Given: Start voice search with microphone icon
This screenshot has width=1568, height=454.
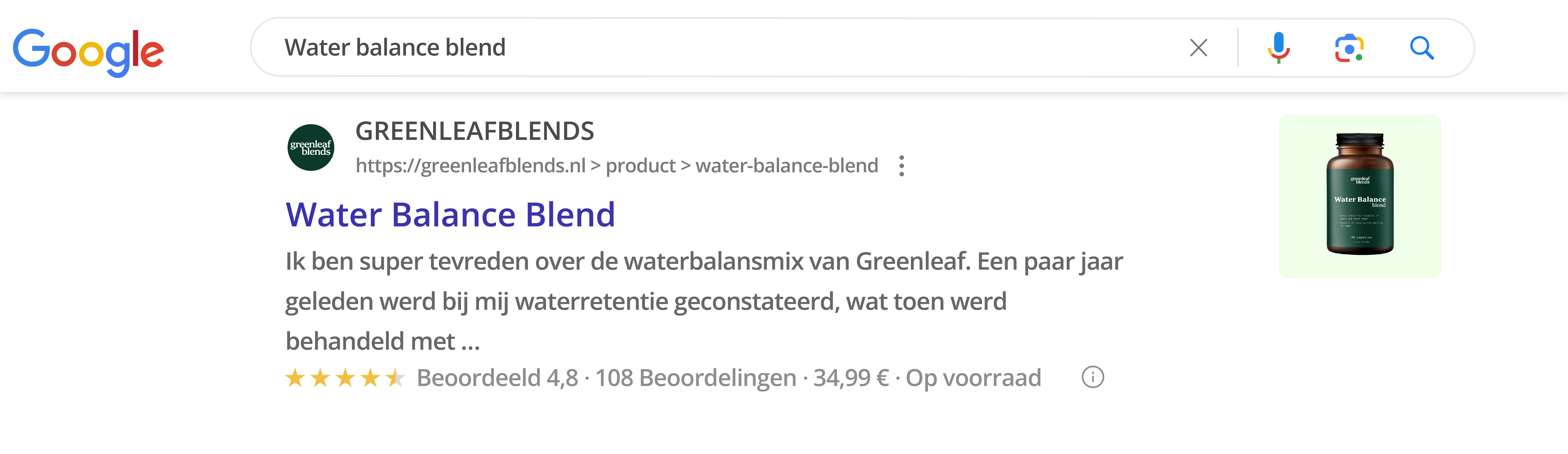Looking at the screenshot, I should click(x=1279, y=48).
